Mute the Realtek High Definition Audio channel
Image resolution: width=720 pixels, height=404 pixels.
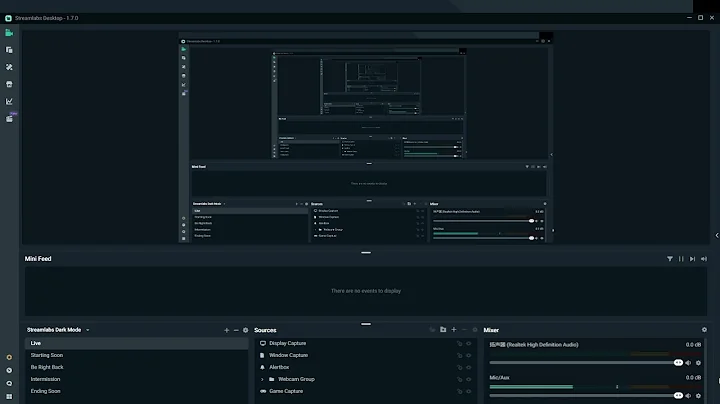click(688, 363)
